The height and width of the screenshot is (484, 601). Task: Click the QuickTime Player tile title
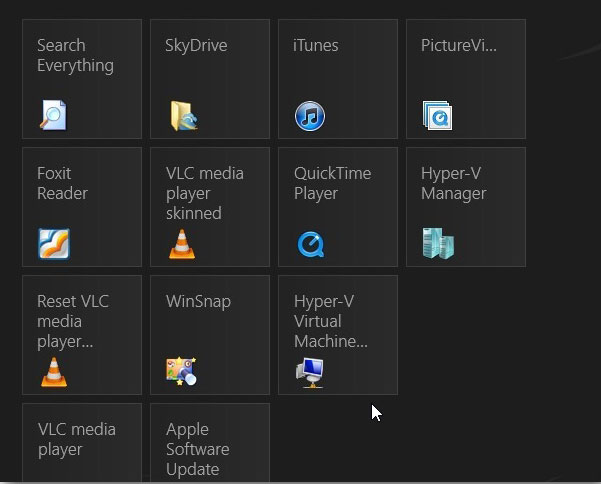click(x=332, y=183)
